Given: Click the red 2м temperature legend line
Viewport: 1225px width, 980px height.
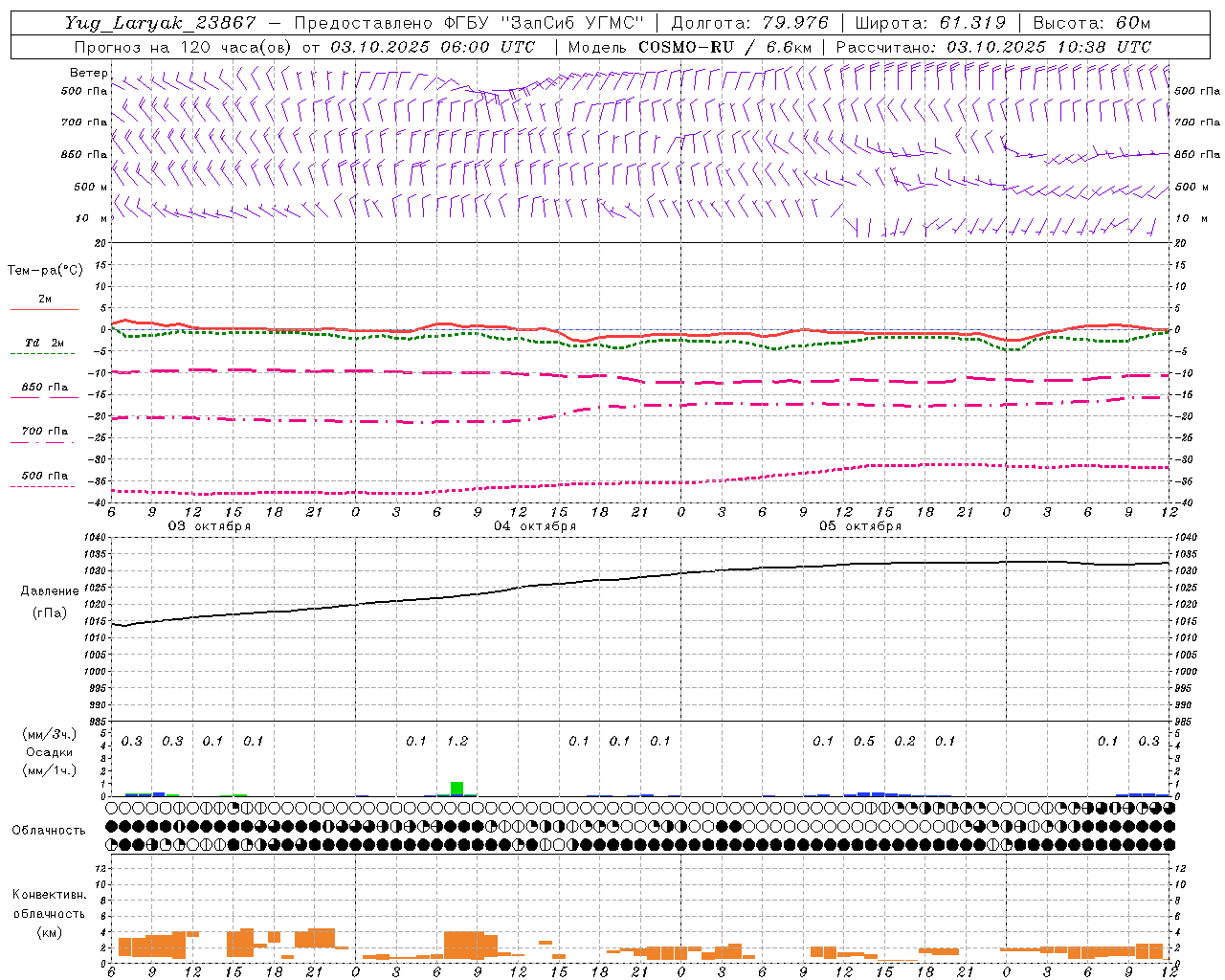Looking at the screenshot, I should click(x=44, y=309).
